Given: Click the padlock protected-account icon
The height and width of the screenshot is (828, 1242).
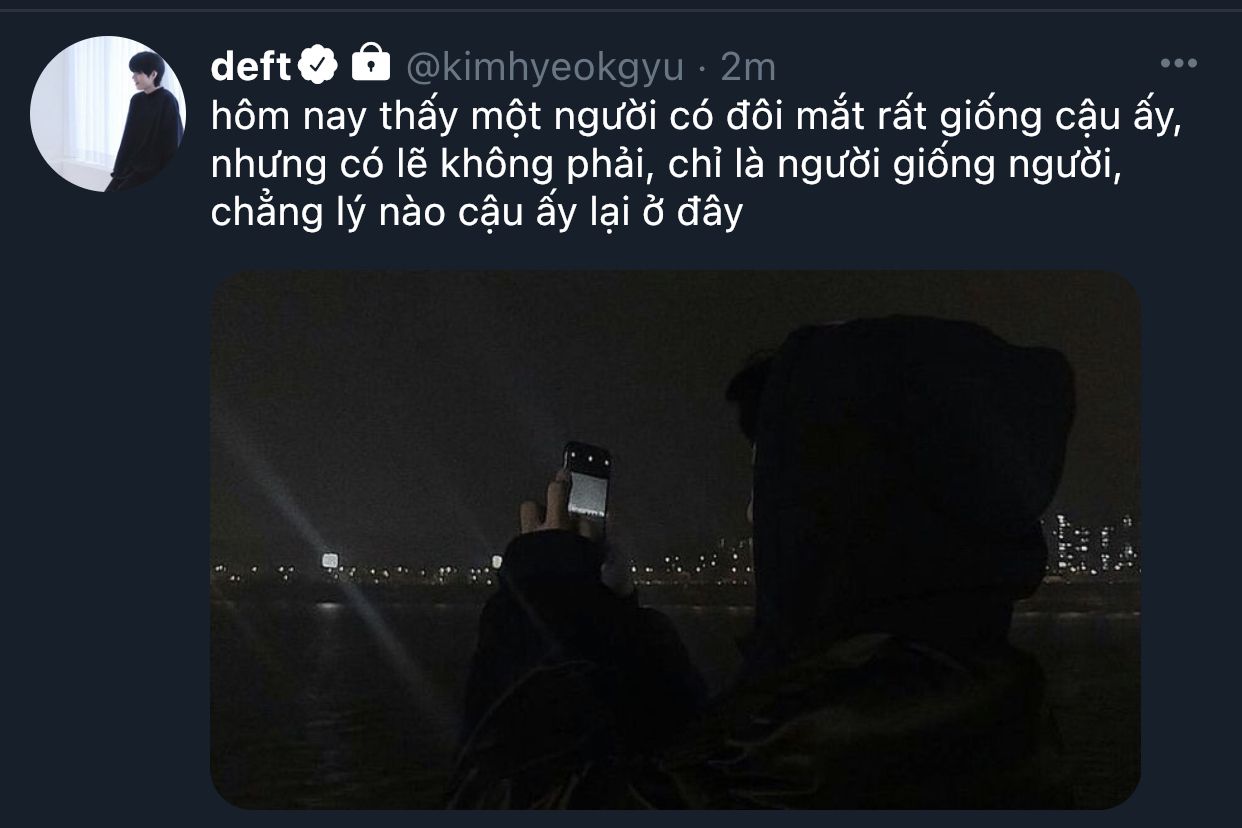Looking at the screenshot, I should click(x=371, y=63).
